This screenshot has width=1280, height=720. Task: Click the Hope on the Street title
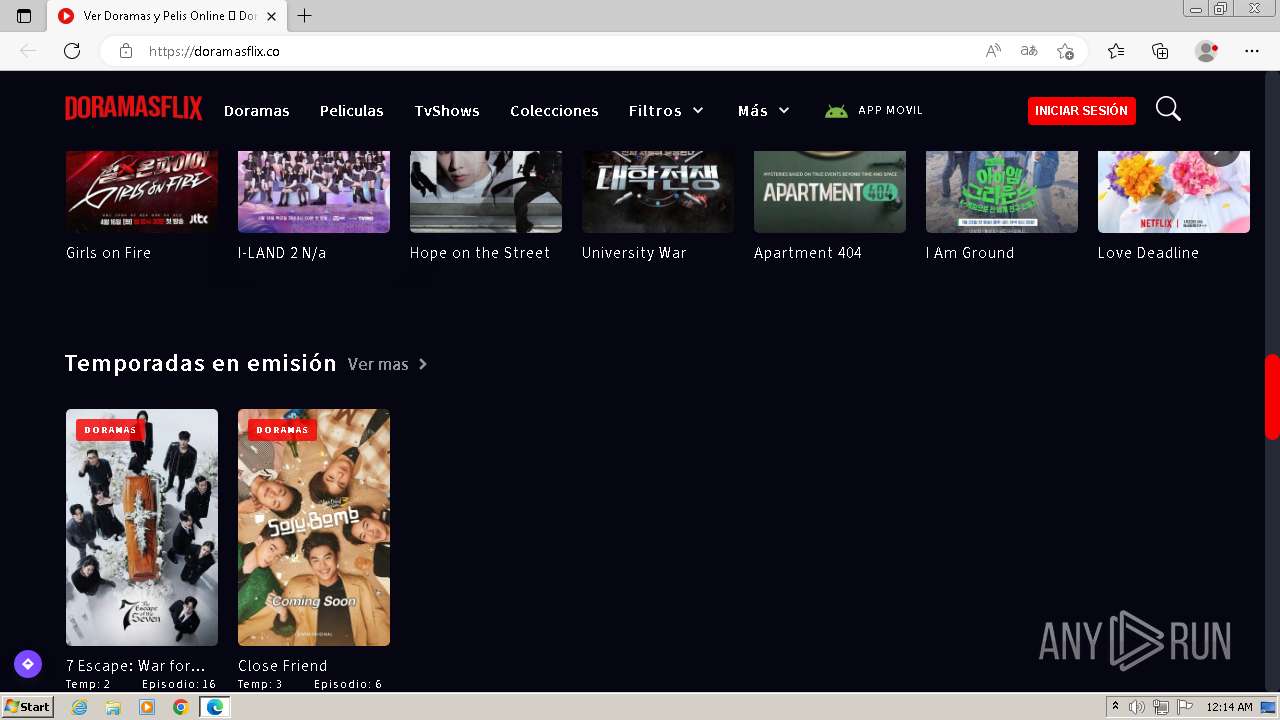click(x=480, y=253)
